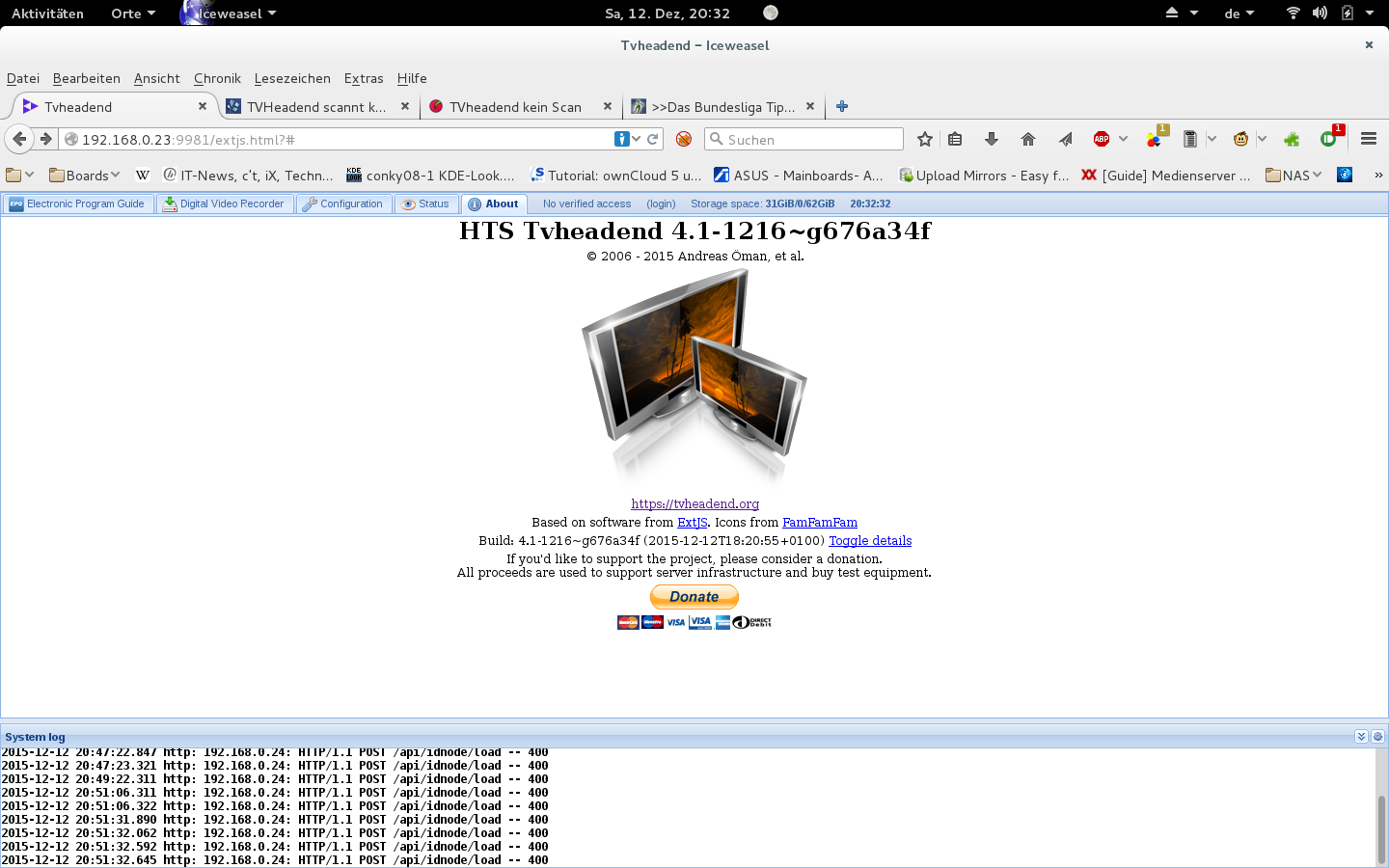The height and width of the screenshot is (868, 1389).
Task: Close the Tvheadend browser tab
Action: pyautogui.click(x=203, y=106)
